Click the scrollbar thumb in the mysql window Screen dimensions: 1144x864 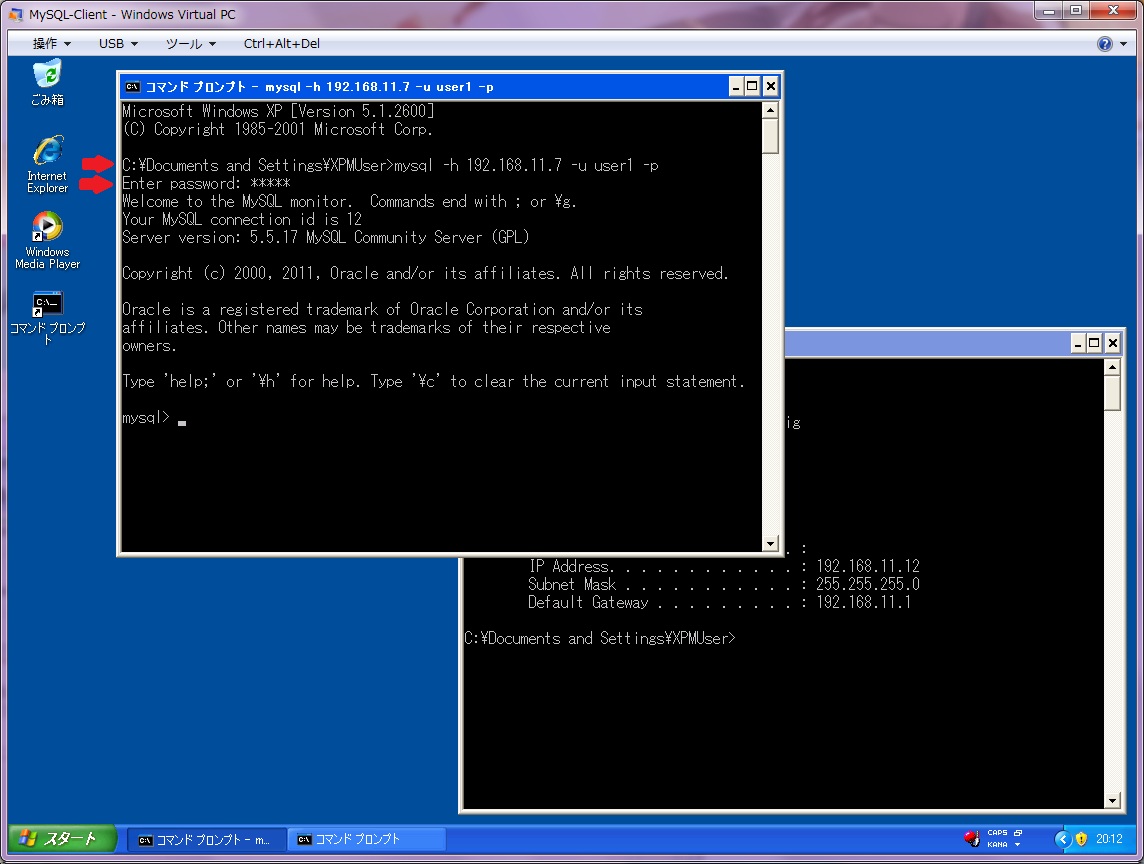click(x=770, y=136)
